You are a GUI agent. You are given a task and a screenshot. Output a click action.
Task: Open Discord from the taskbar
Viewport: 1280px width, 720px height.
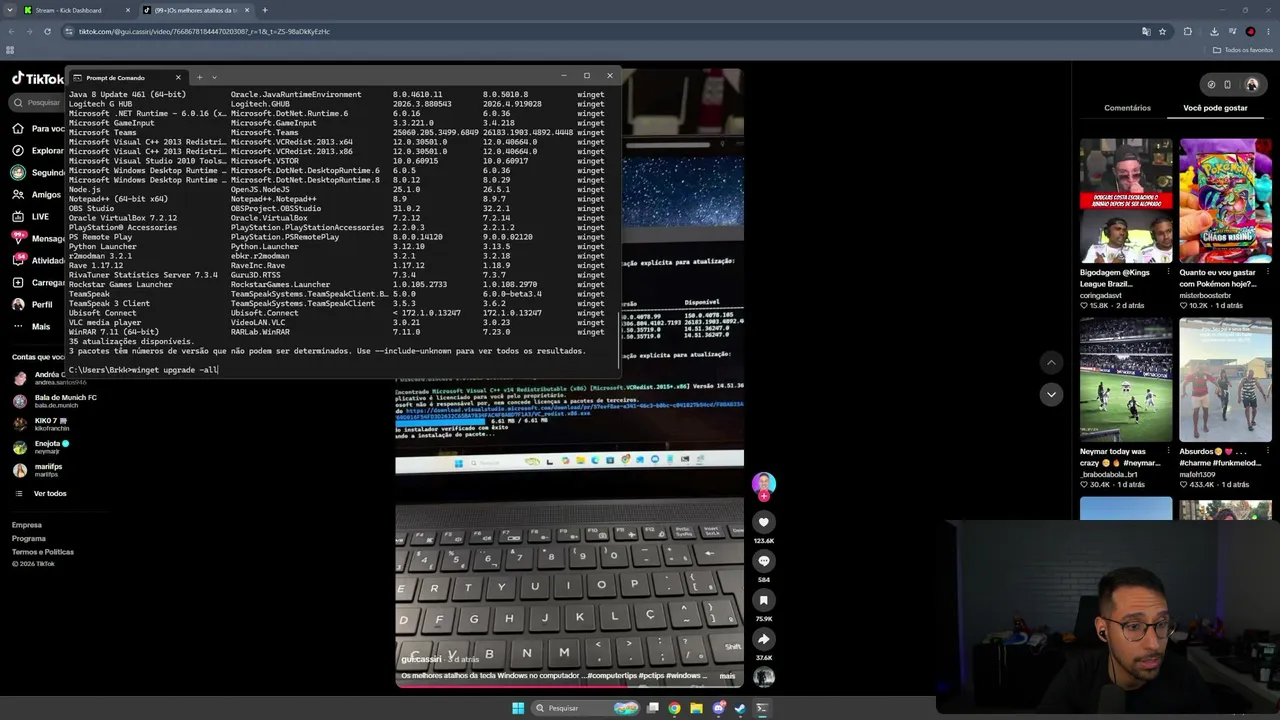[x=718, y=708]
